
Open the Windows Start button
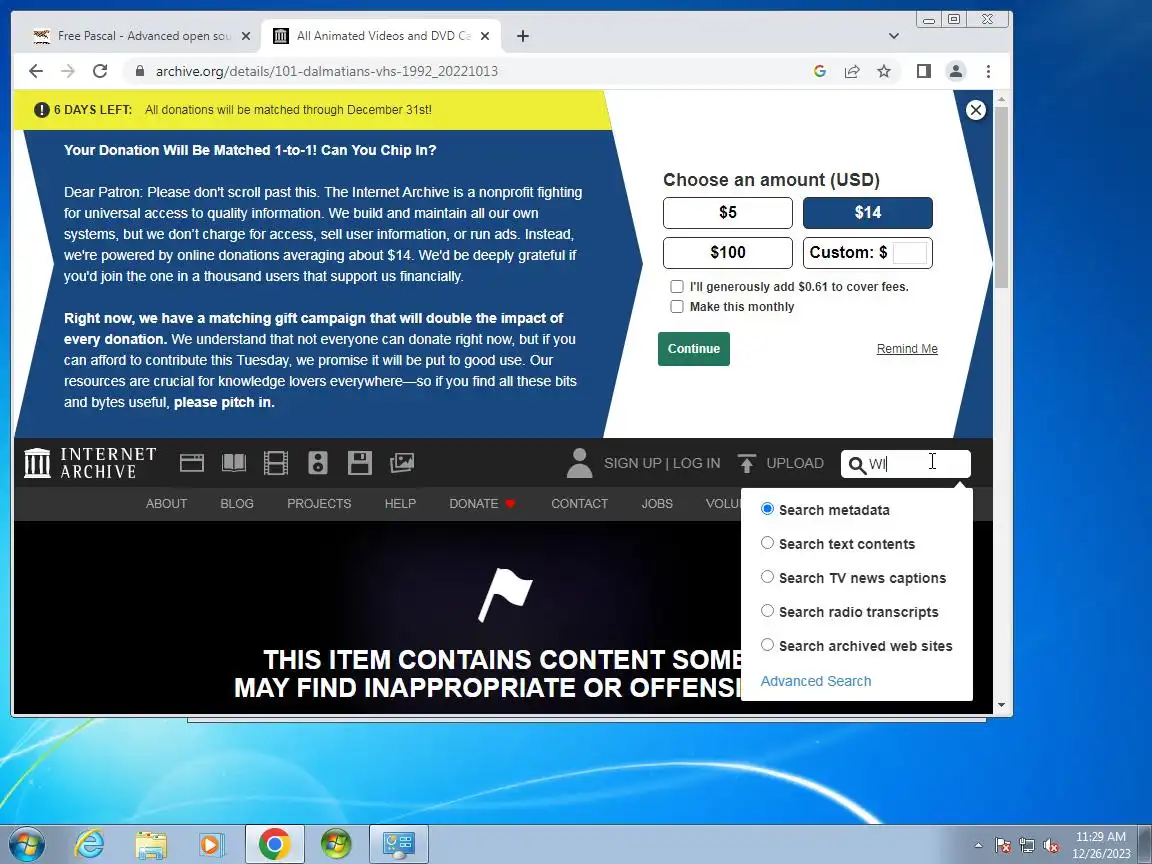click(x=25, y=844)
